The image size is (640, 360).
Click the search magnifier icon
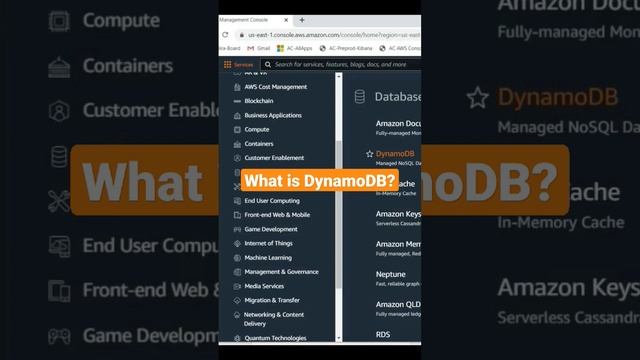point(268,64)
